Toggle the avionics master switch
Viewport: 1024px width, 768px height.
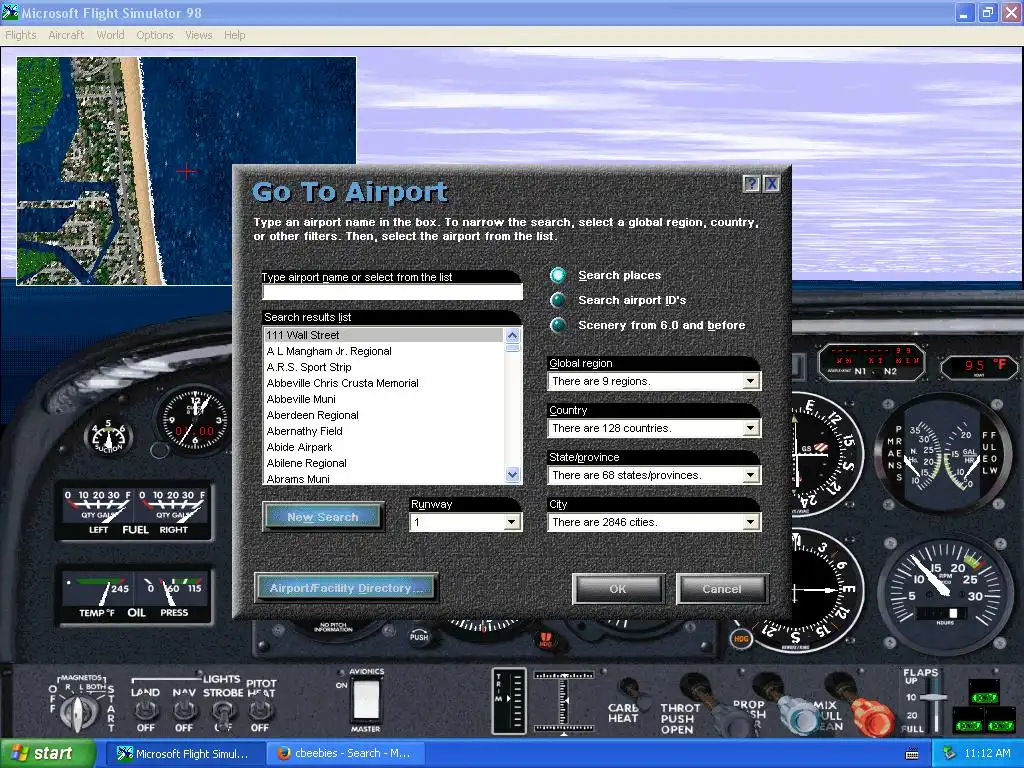[x=366, y=700]
